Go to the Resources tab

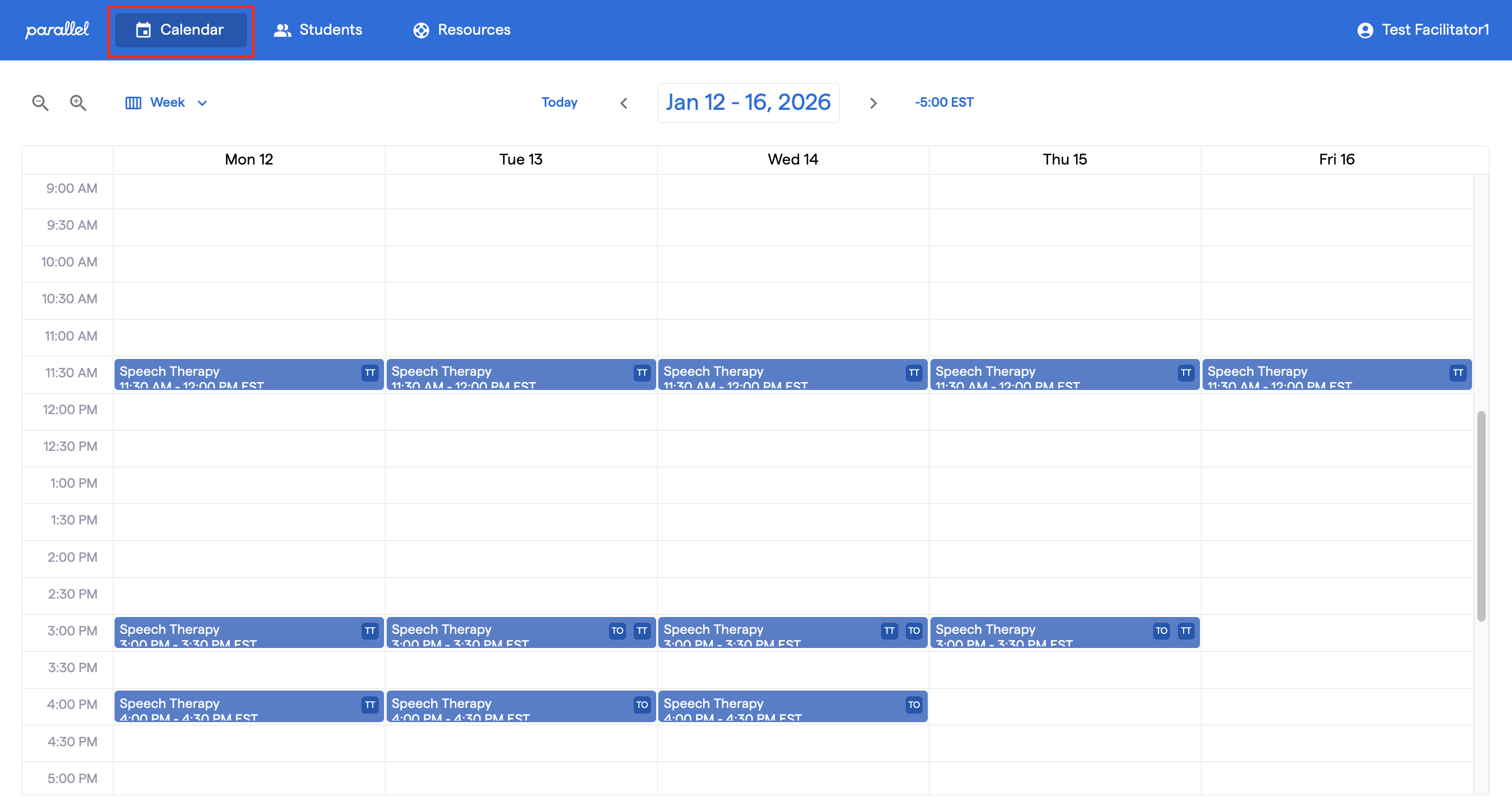point(462,30)
